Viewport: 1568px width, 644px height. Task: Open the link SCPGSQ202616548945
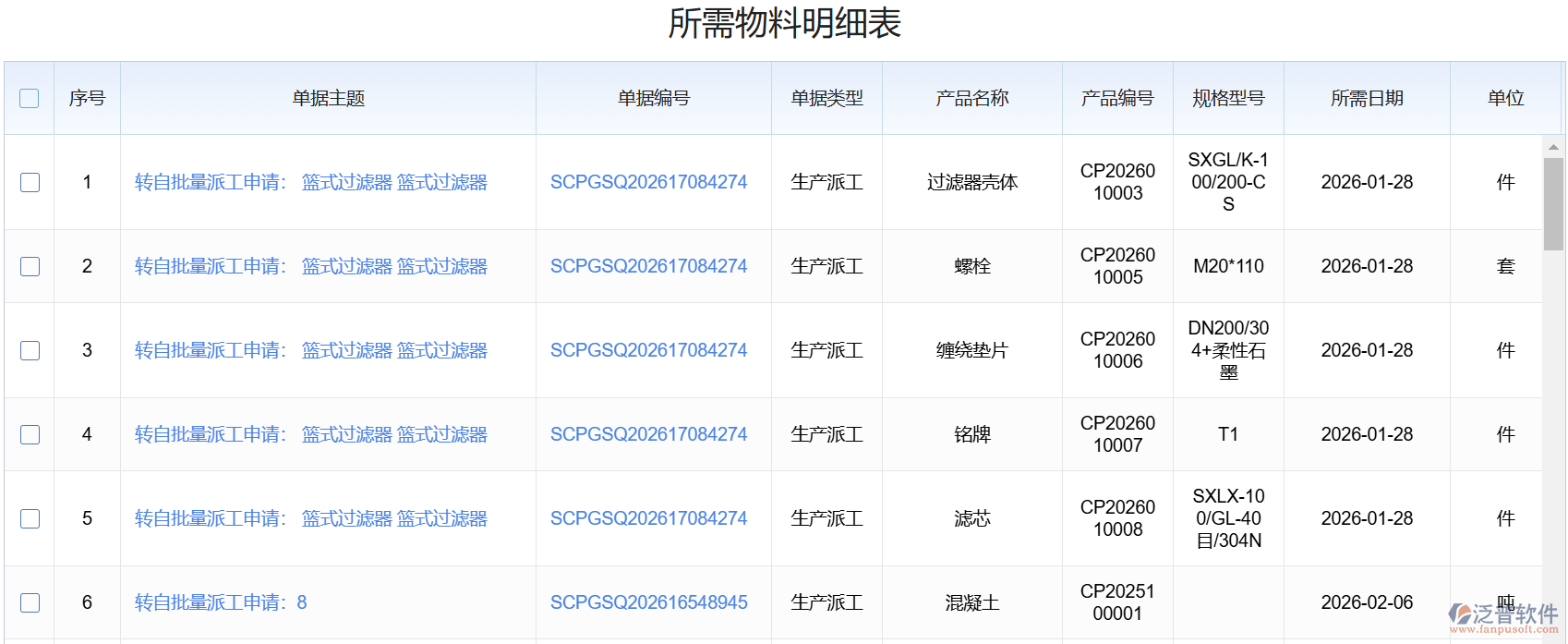pyautogui.click(x=648, y=602)
